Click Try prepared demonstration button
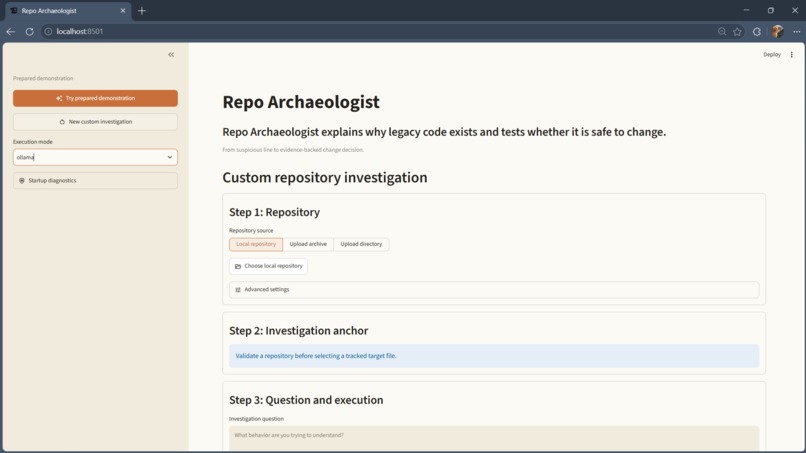 click(x=95, y=98)
